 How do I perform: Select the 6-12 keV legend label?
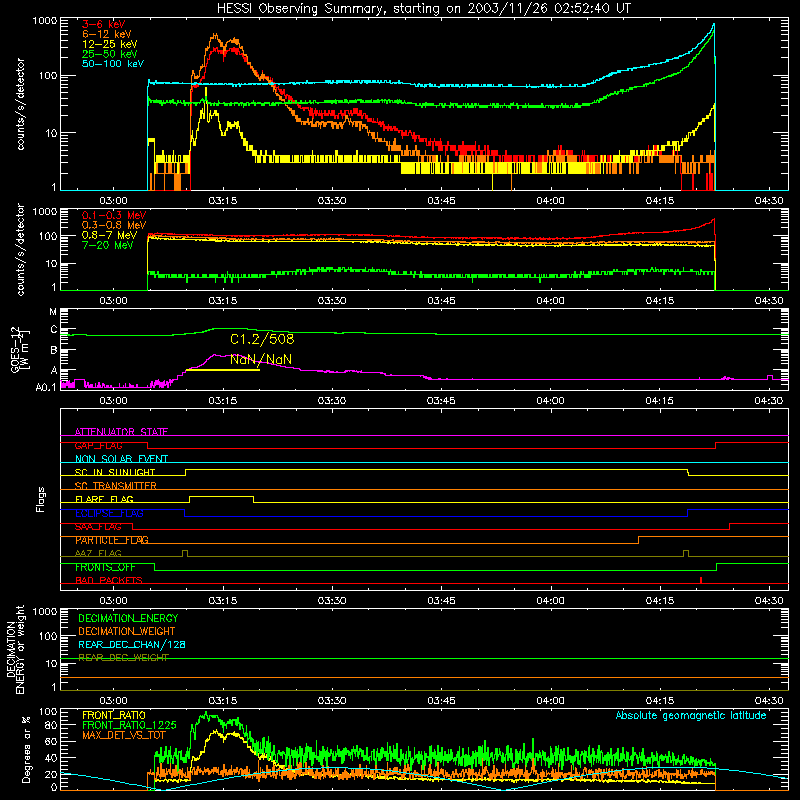click(x=107, y=34)
